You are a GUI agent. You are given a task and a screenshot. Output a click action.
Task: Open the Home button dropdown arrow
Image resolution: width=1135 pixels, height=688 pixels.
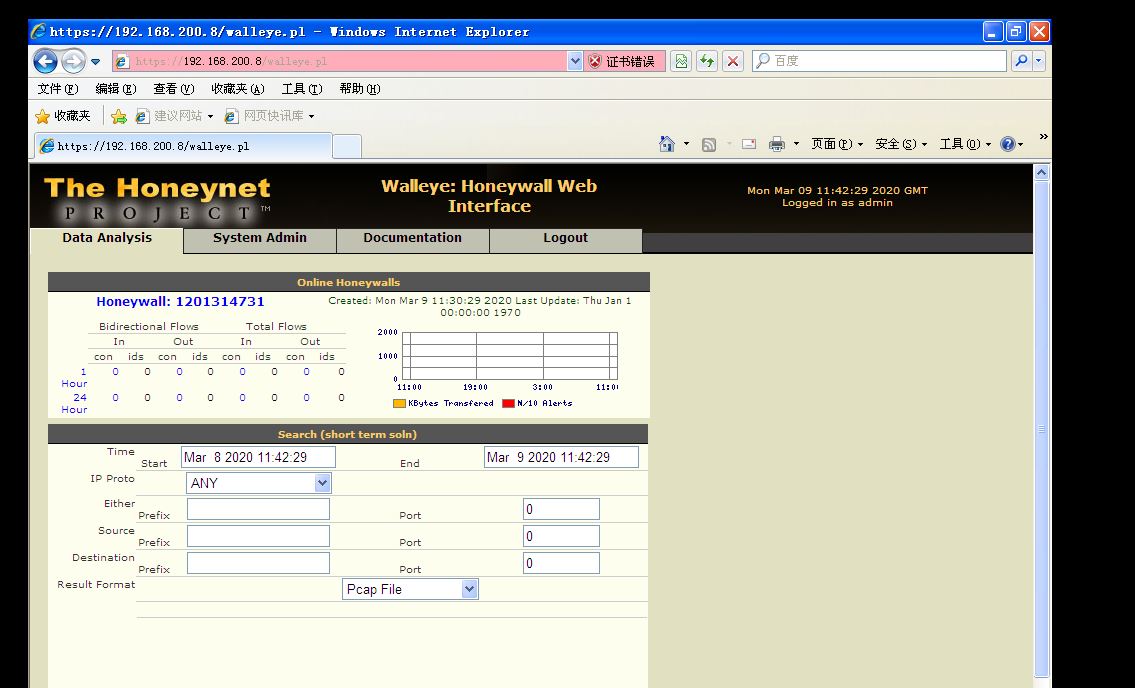pyautogui.click(x=686, y=144)
